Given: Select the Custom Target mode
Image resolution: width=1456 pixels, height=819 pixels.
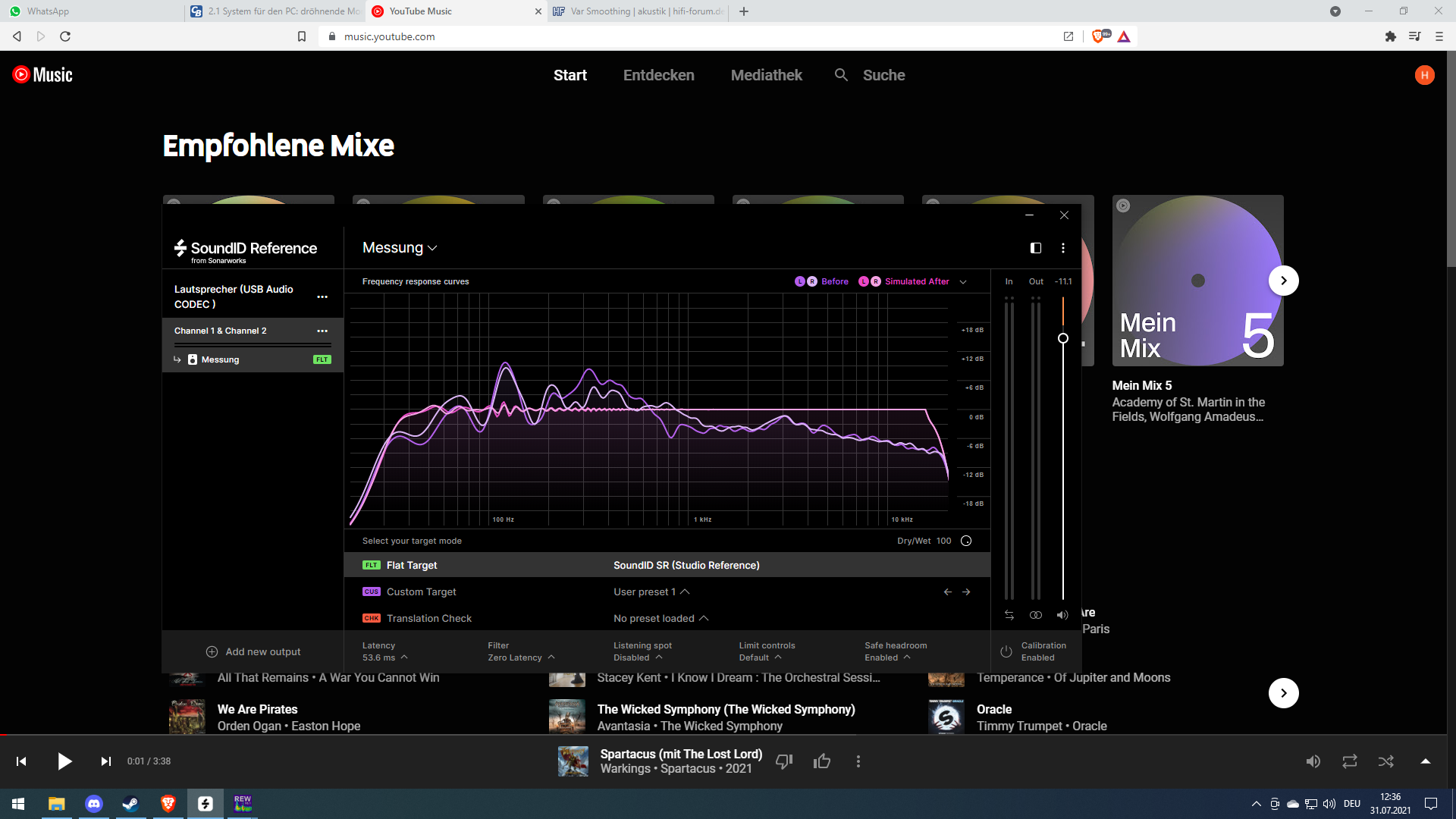Looking at the screenshot, I should tap(421, 591).
